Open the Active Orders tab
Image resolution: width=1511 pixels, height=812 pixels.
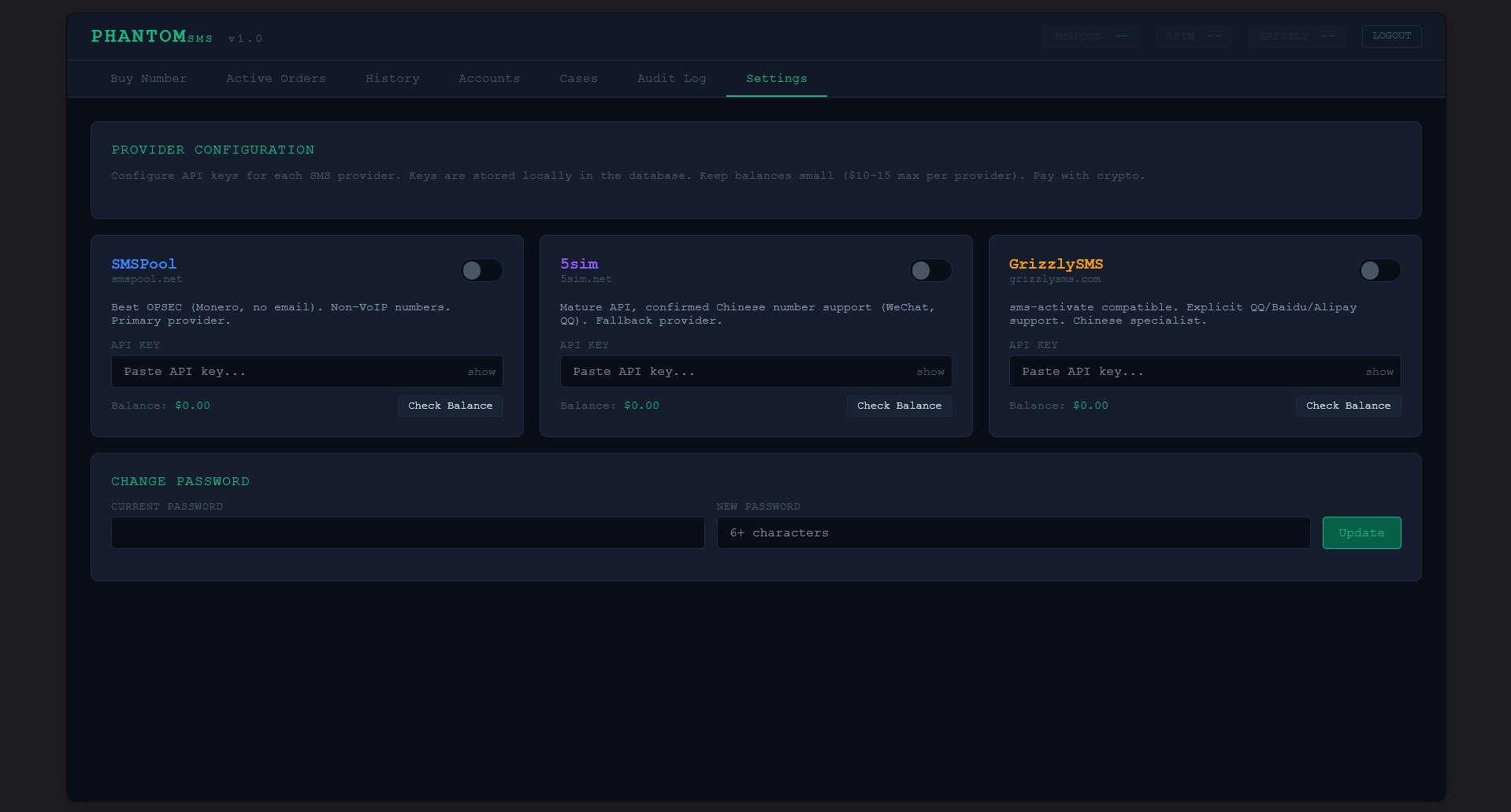coord(276,78)
